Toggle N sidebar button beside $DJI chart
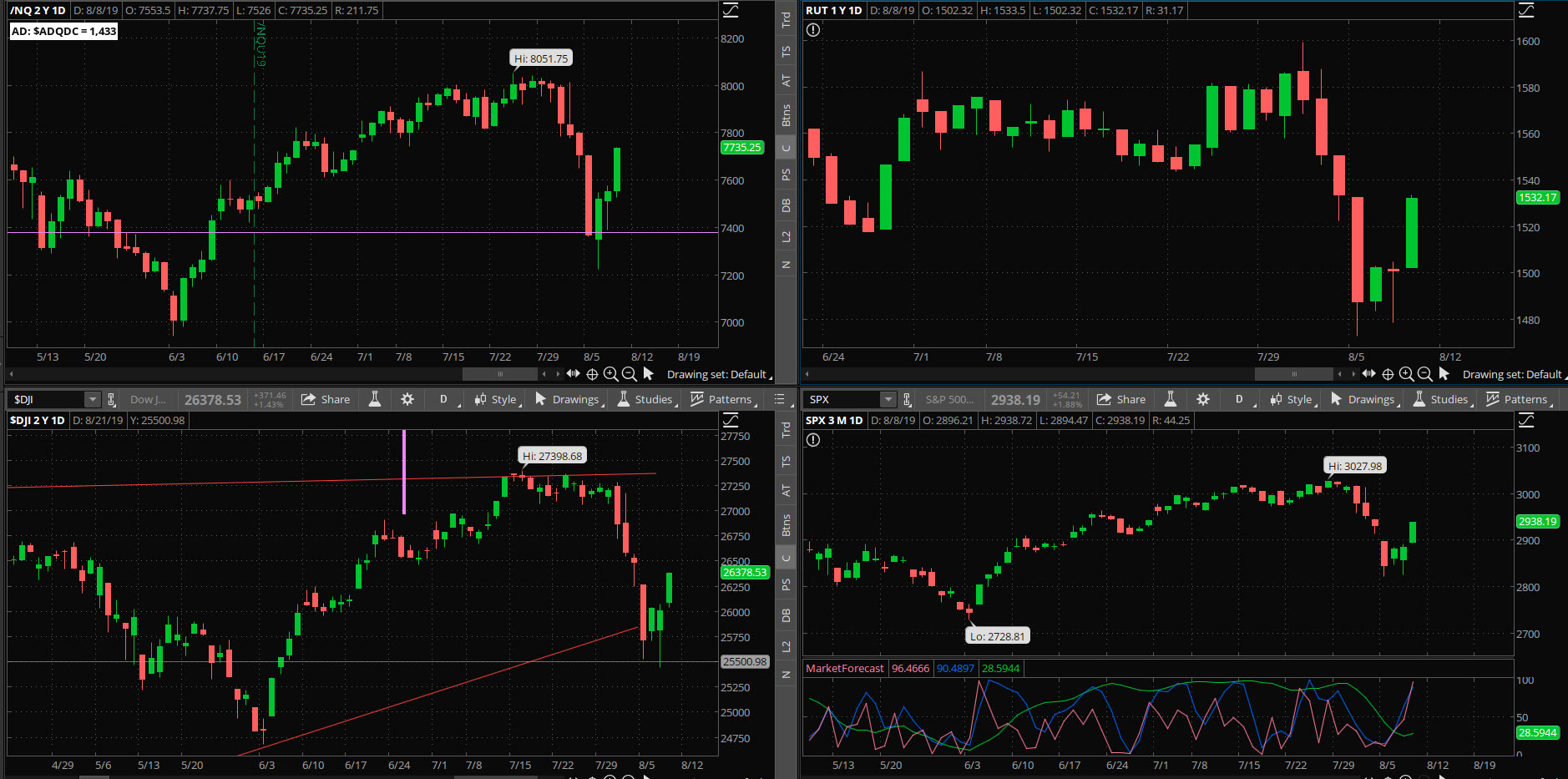Screen dimensions: 1568x779 click(786, 675)
